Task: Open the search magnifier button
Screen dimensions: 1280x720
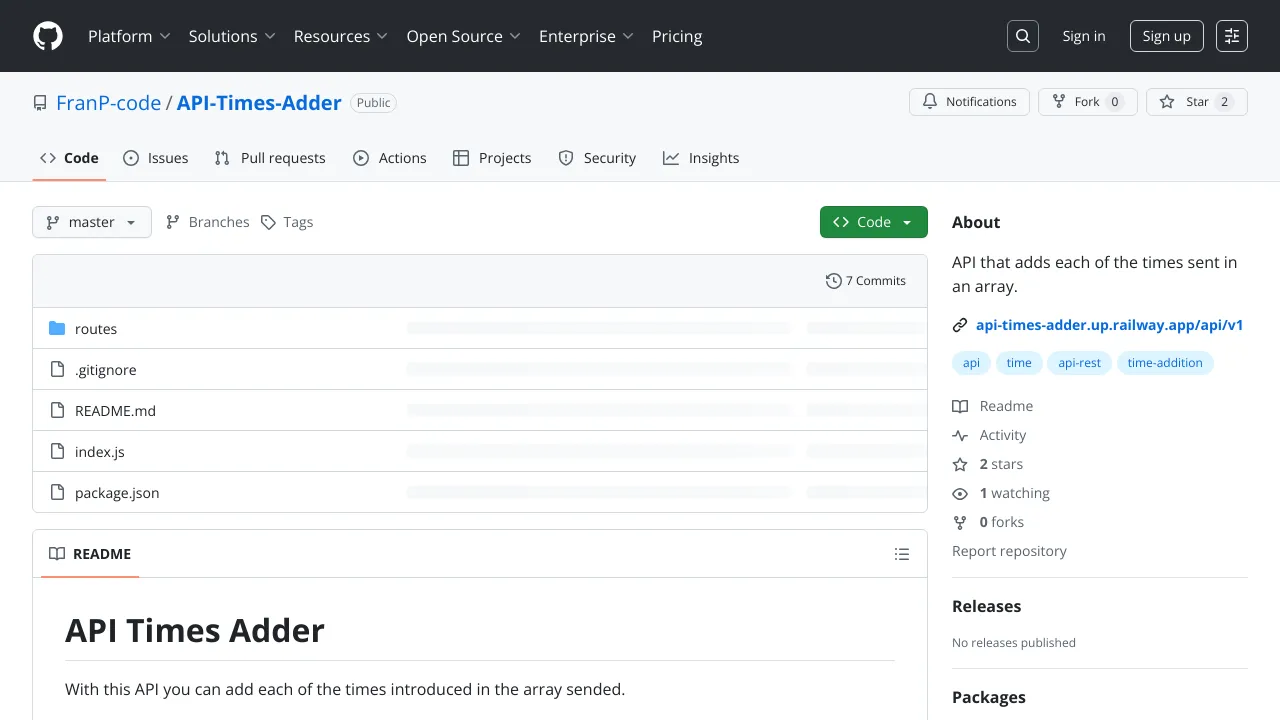Action: click(1023, 36)
